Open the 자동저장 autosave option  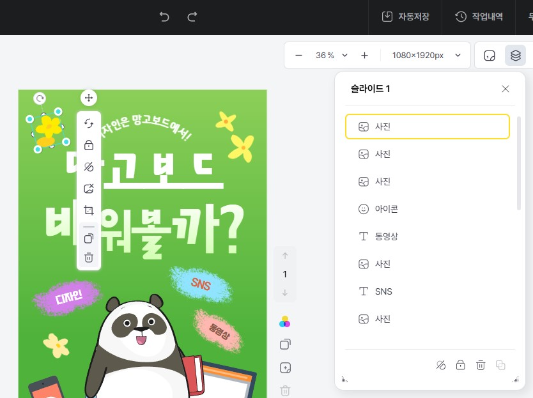click(405, 17)
